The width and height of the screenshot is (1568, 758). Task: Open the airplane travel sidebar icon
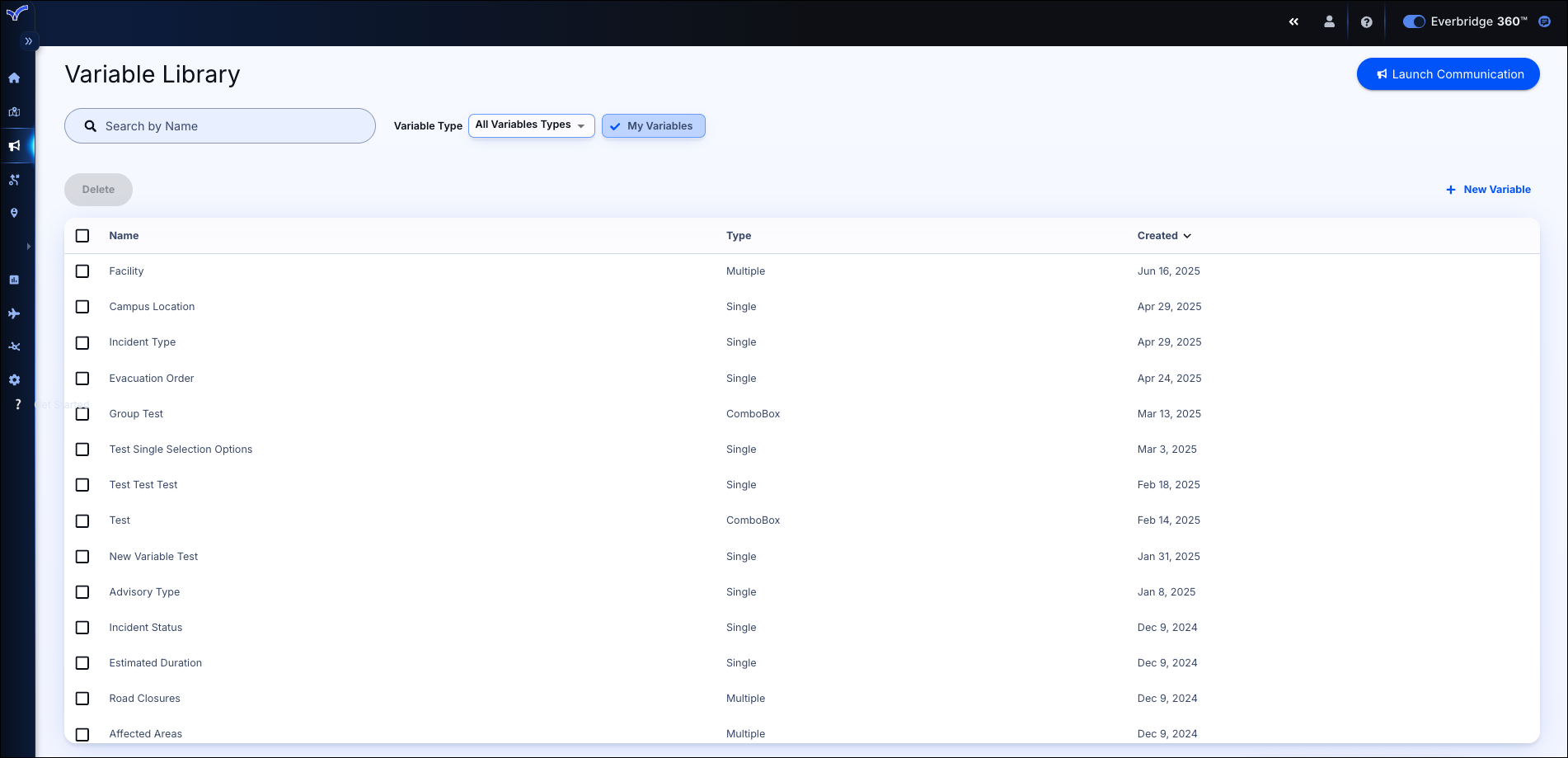14,313
